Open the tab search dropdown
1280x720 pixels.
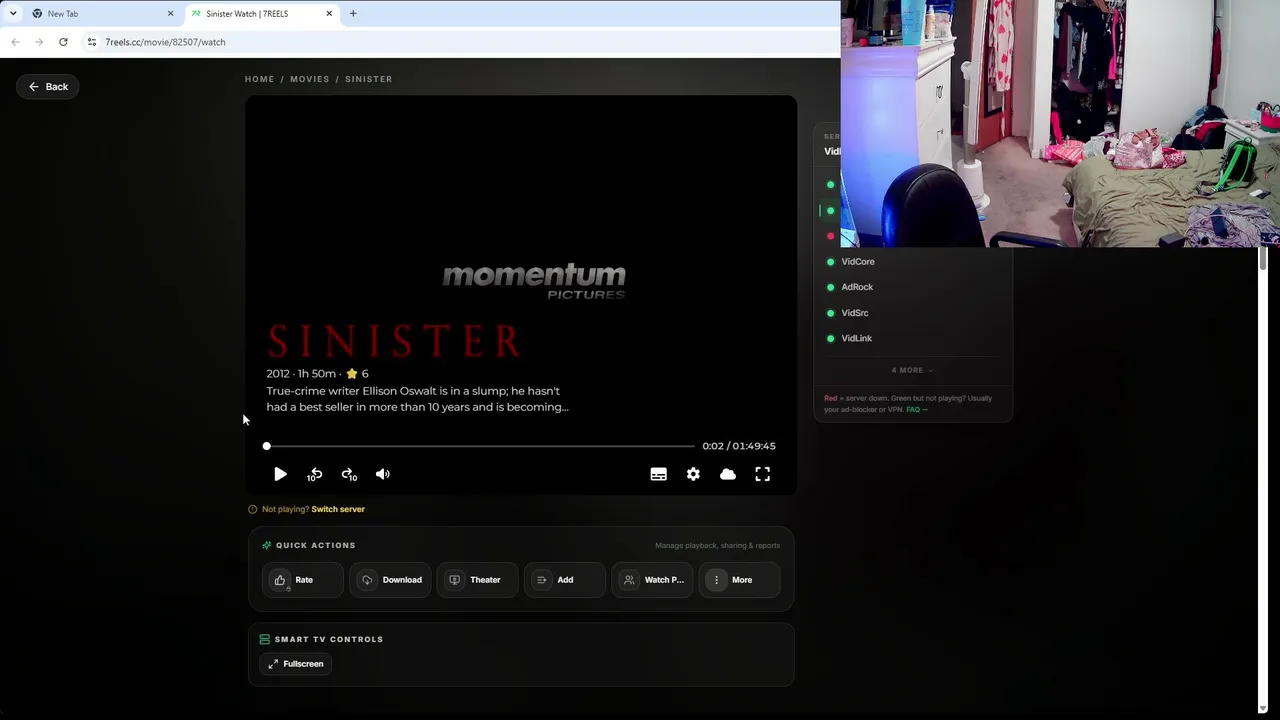[x=13, y=14]
